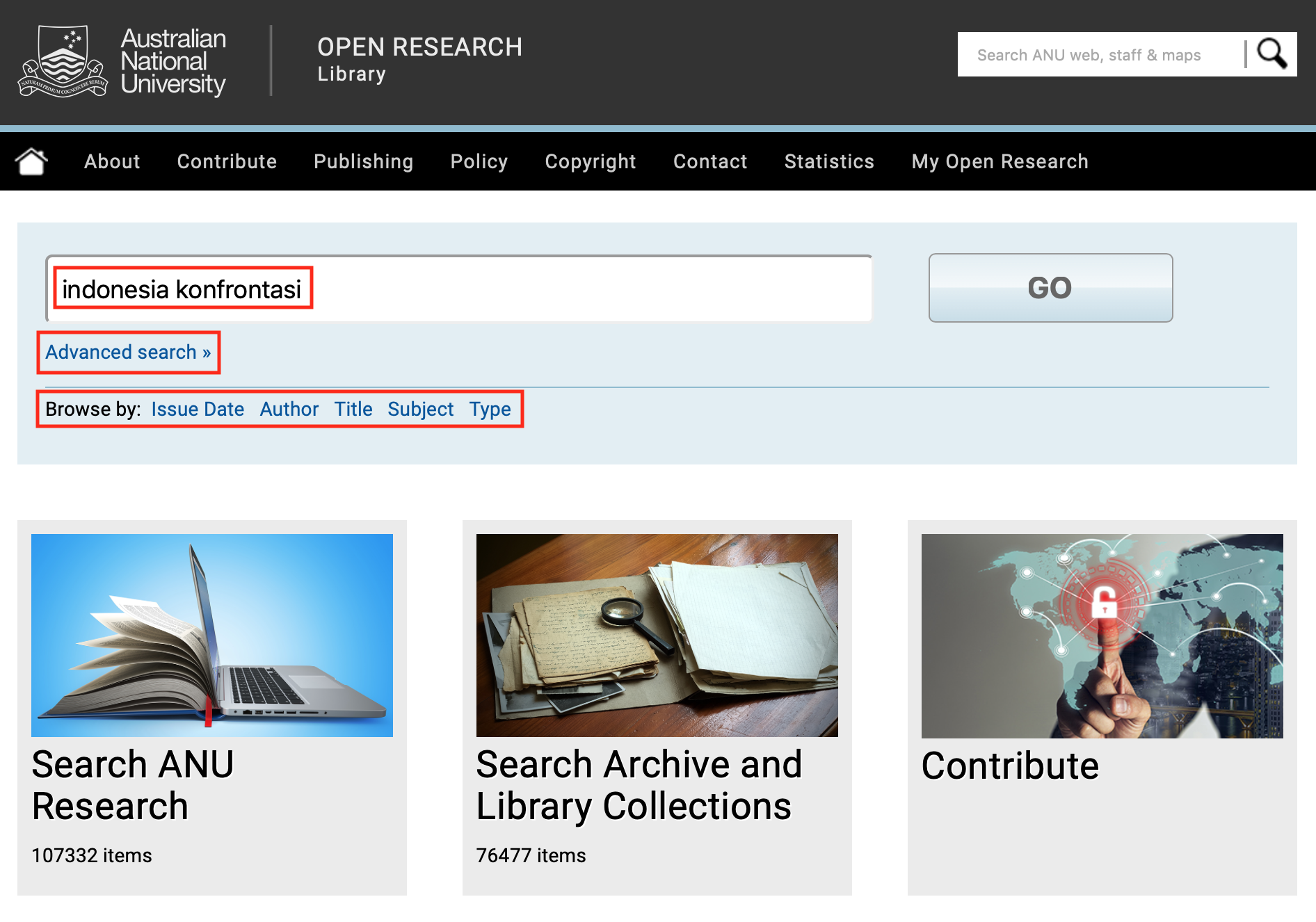
Task: Browse by Type
Action: (x=490, y=409)
